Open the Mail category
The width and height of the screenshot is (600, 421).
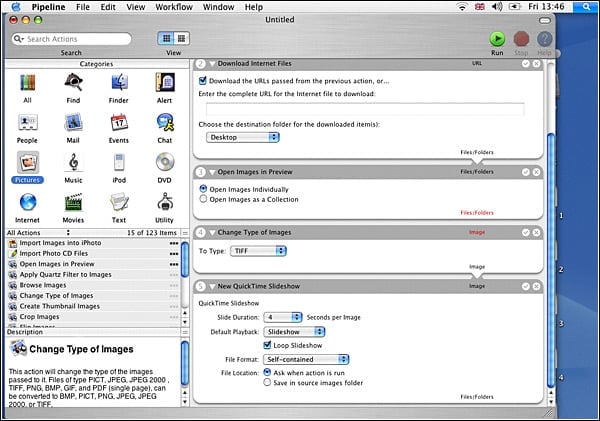(x=73, y=123)
